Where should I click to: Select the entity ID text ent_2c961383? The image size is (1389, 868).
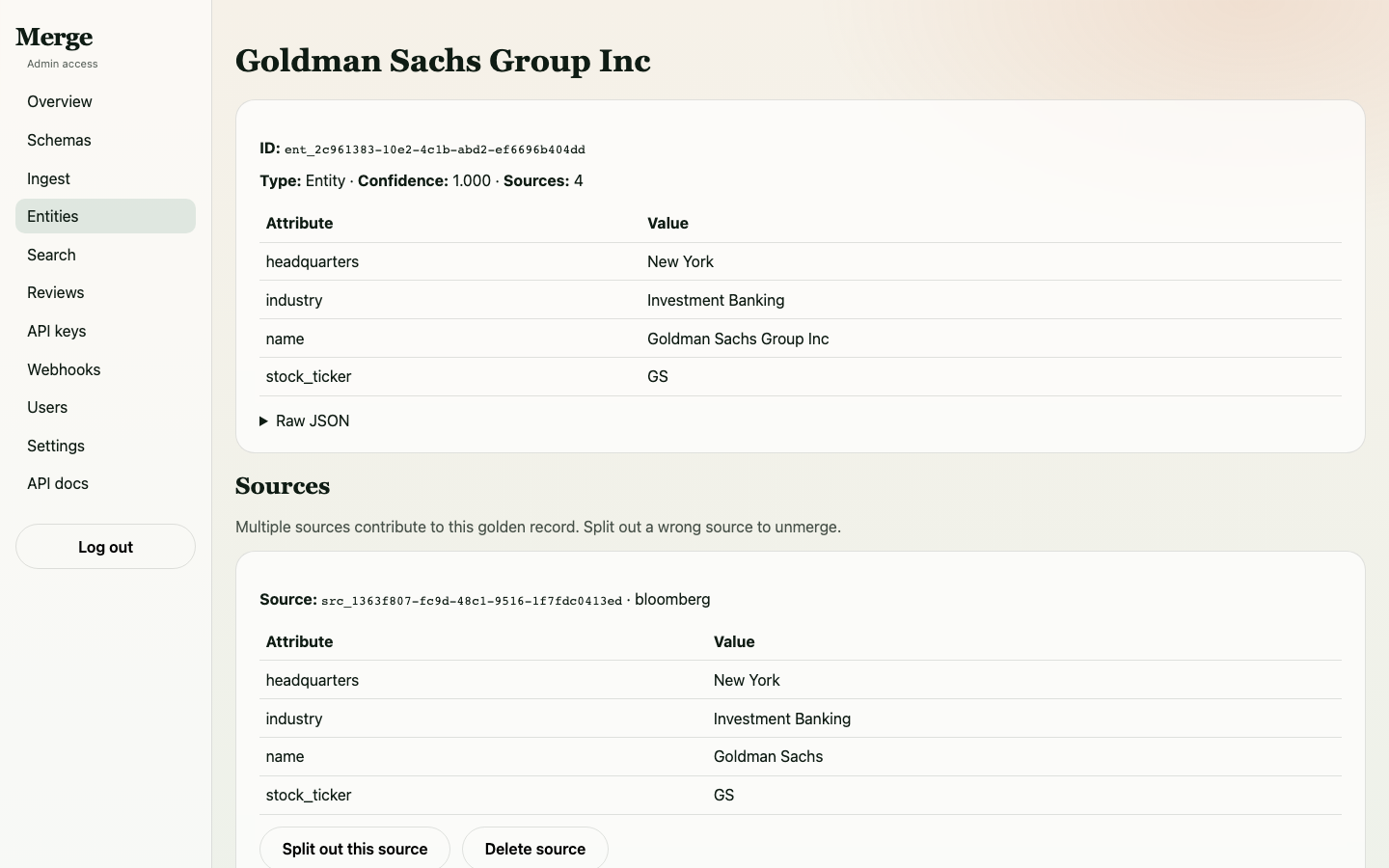tap(435, 149)
